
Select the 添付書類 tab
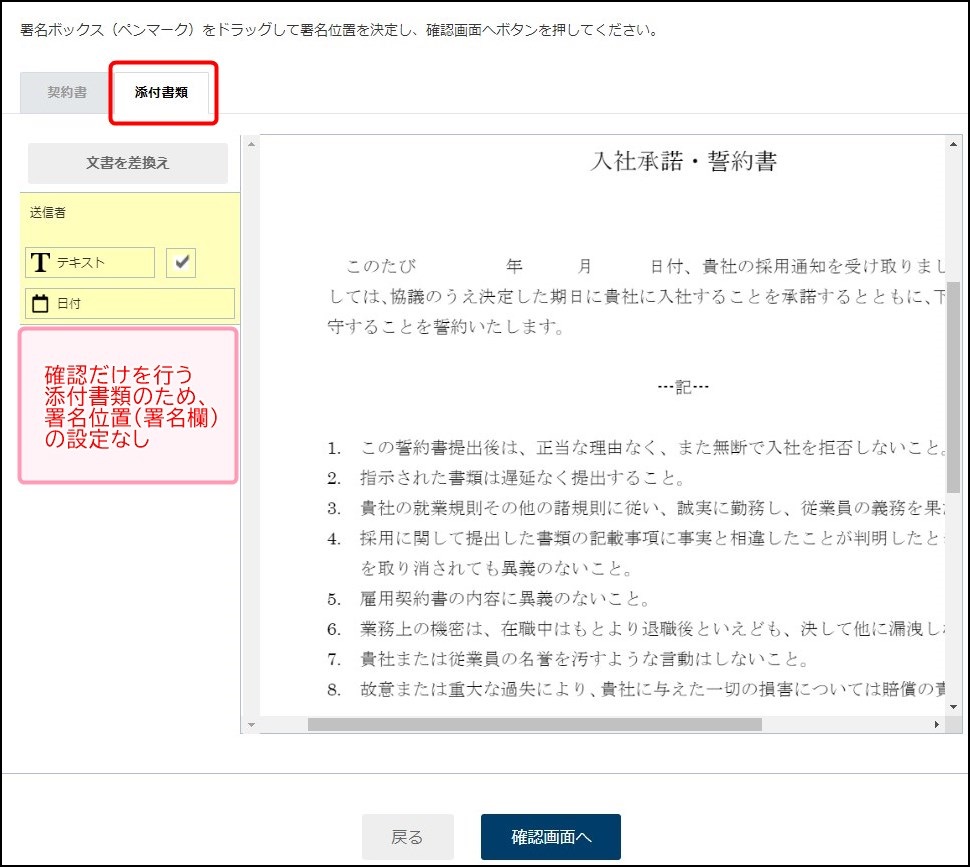[161, 93]
